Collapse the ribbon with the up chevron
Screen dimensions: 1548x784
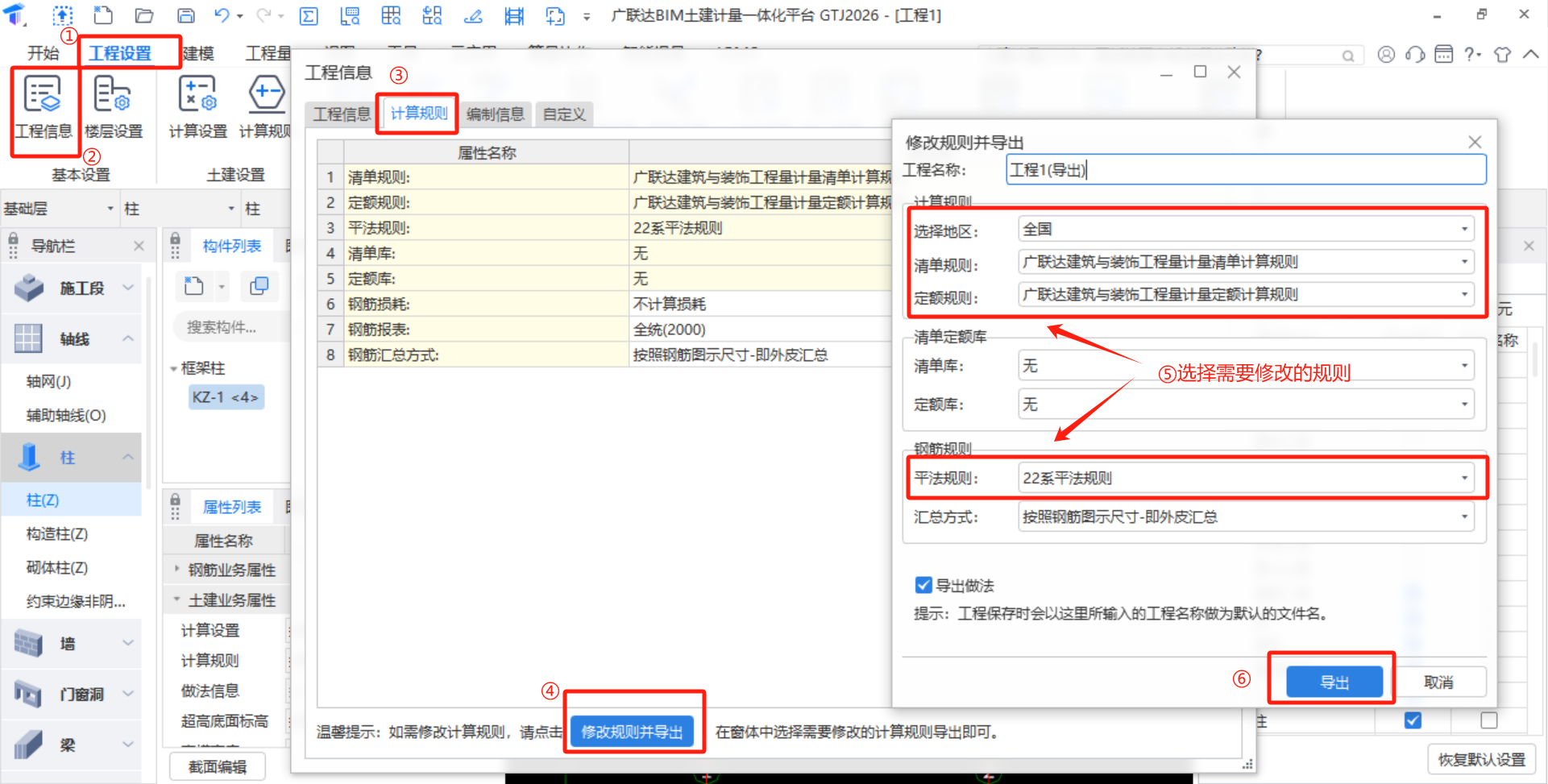pos(1531,54)
